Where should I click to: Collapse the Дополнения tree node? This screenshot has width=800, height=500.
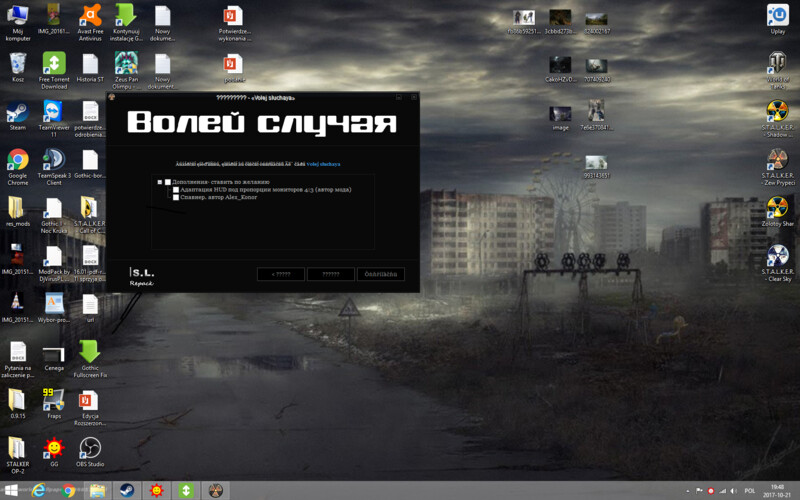[159, 182]
